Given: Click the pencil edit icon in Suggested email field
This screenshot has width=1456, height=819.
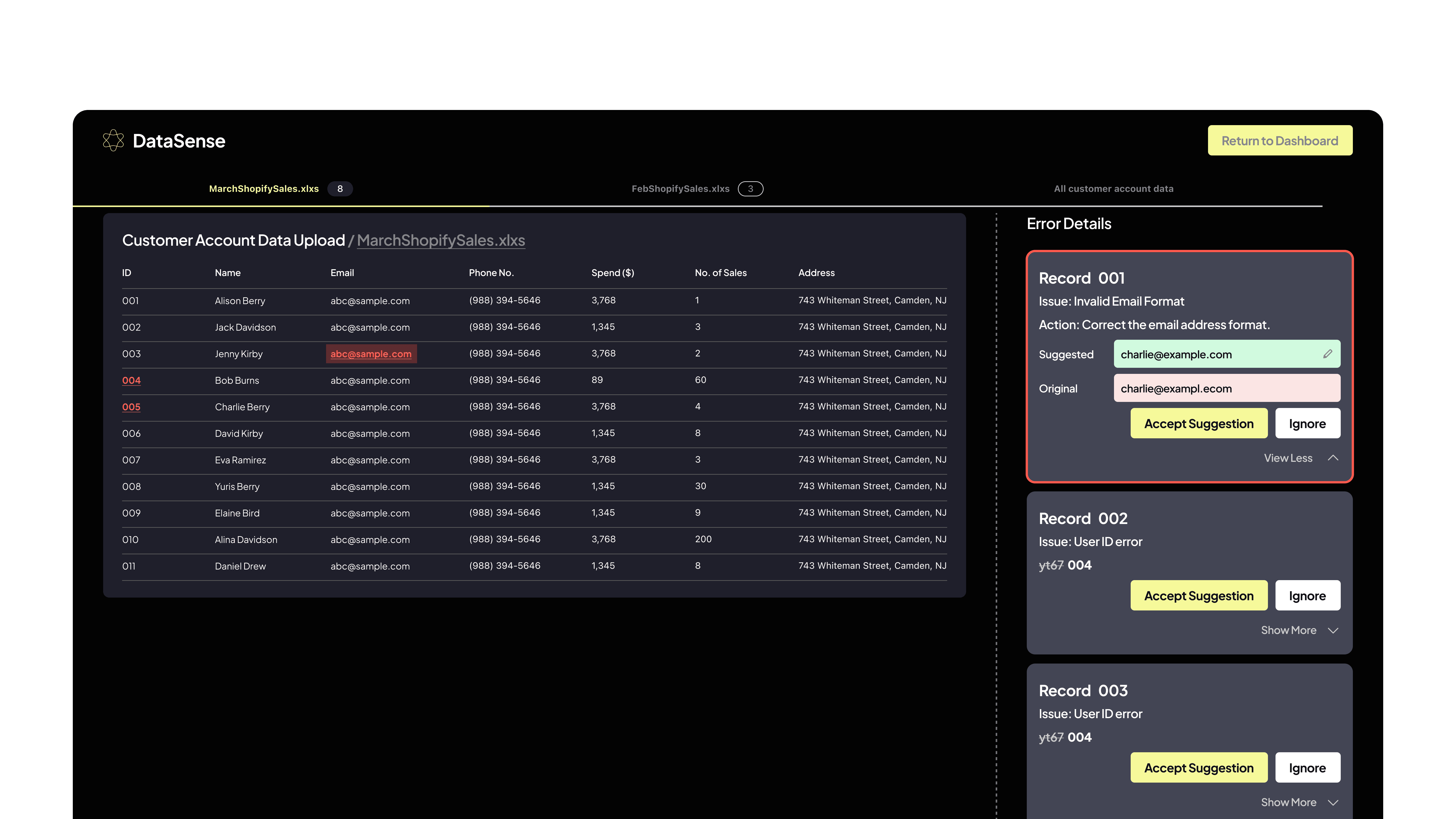Looking at the screenshot, I should [1327, 354].
